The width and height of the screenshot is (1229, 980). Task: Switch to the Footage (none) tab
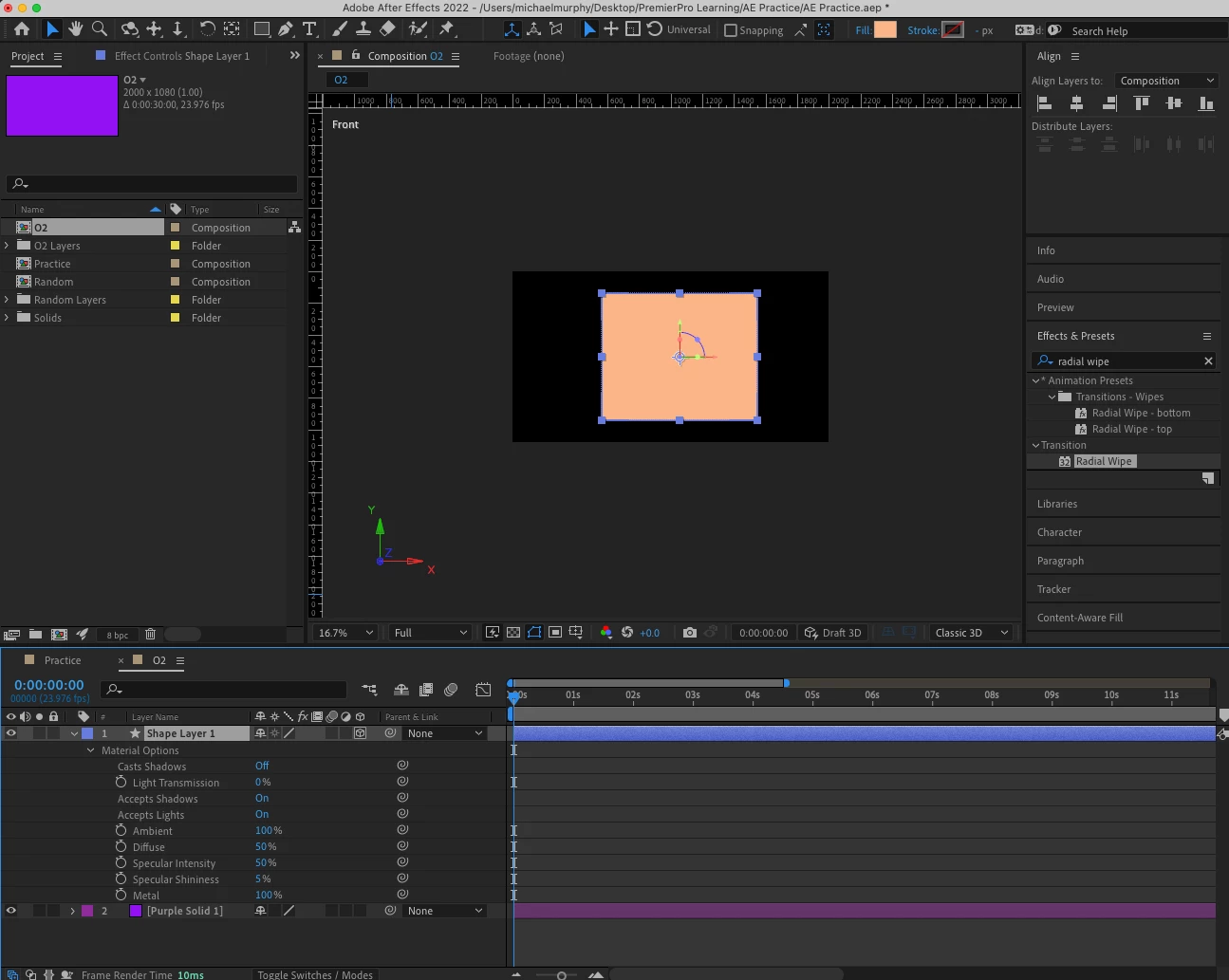coord(529,56)
